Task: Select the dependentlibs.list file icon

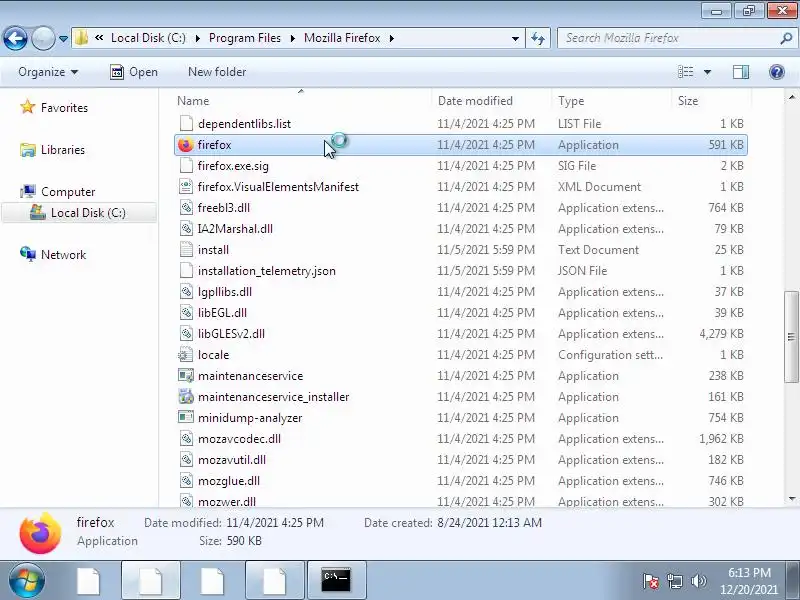Action: 186,123
